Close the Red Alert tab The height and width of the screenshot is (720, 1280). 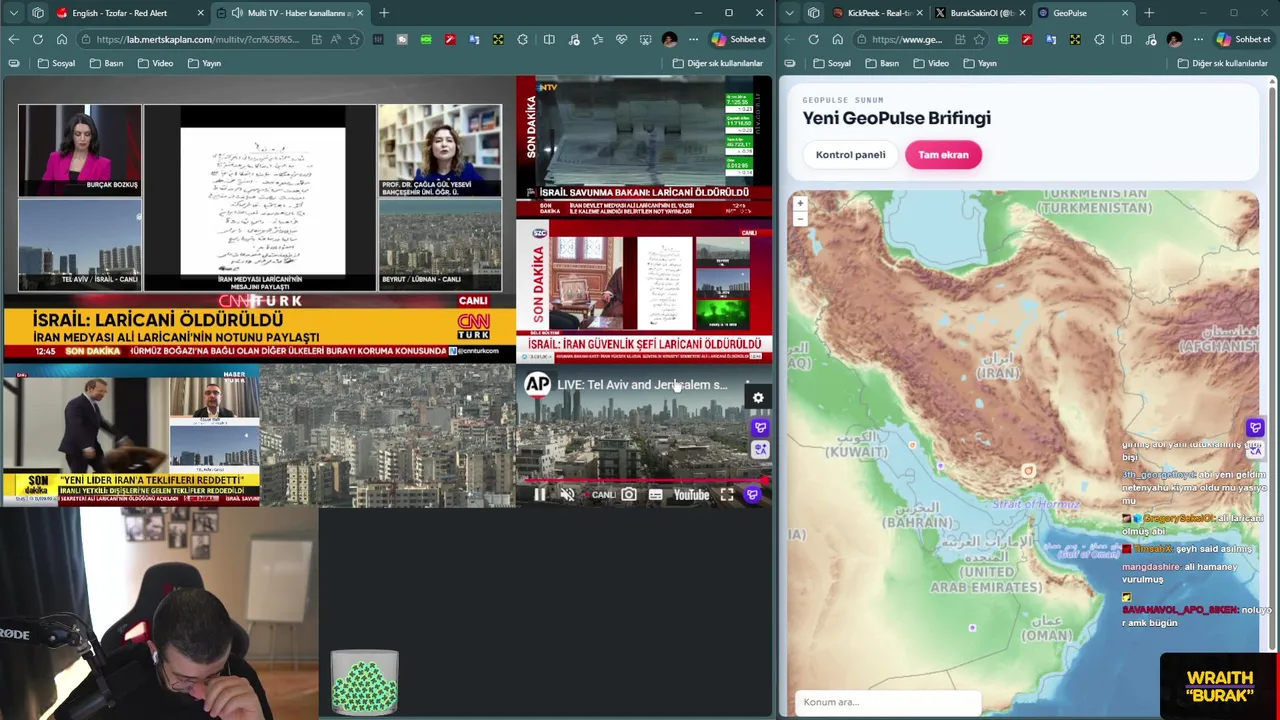pos(200,13)
